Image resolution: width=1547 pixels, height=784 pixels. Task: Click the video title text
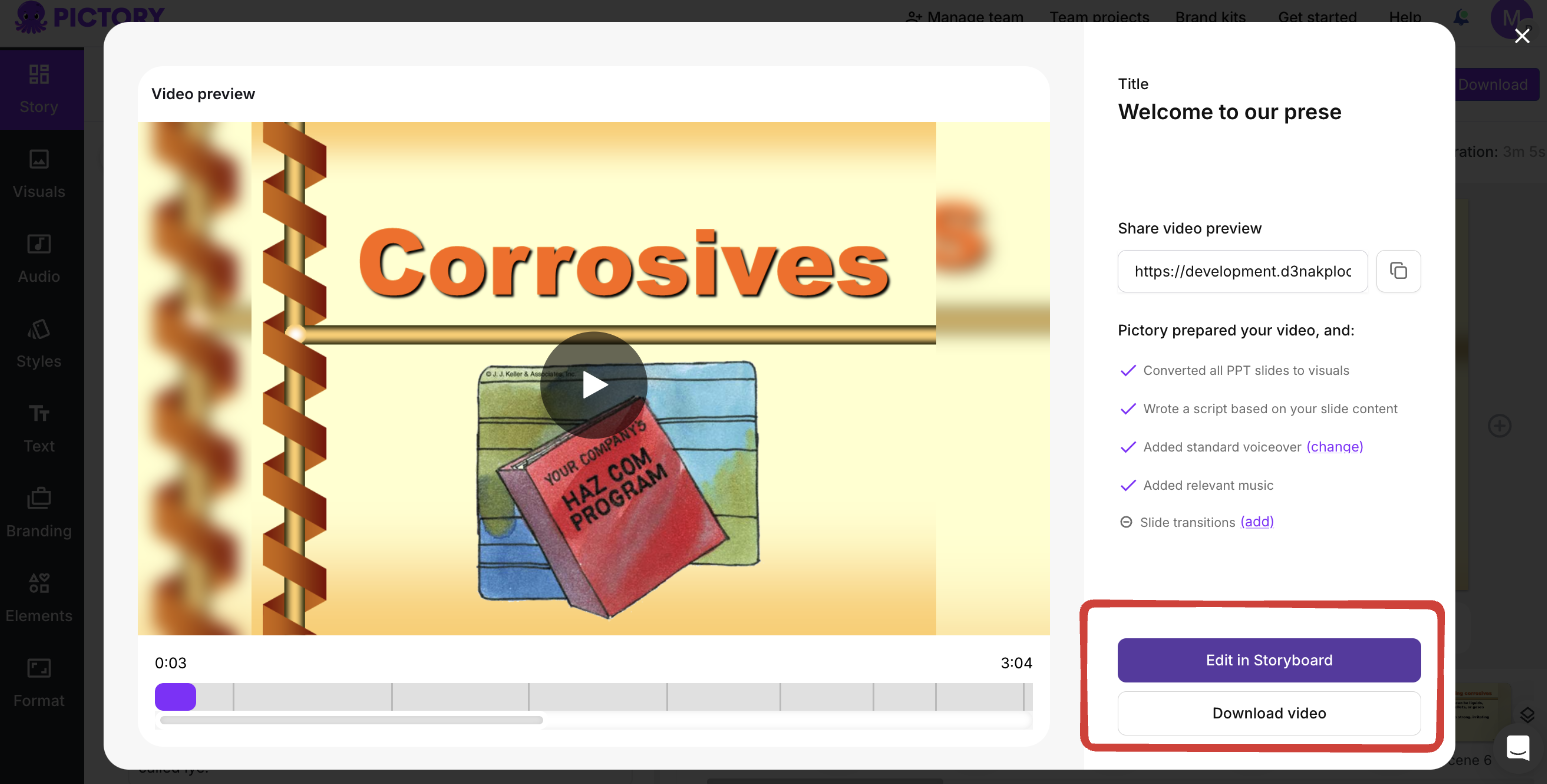pyautogui.click(x=1230, y=112)
